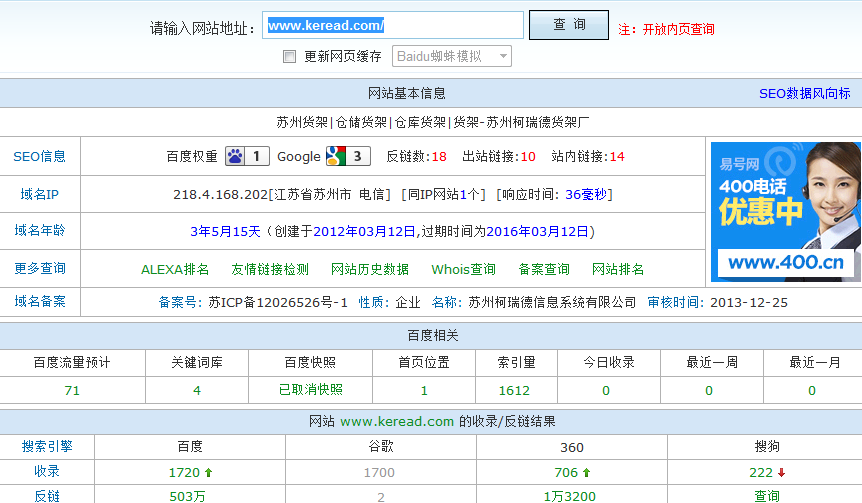862x503 pixels.
Task: Click the green up arrow beside 1720
Action: click(x=208, y=472)
